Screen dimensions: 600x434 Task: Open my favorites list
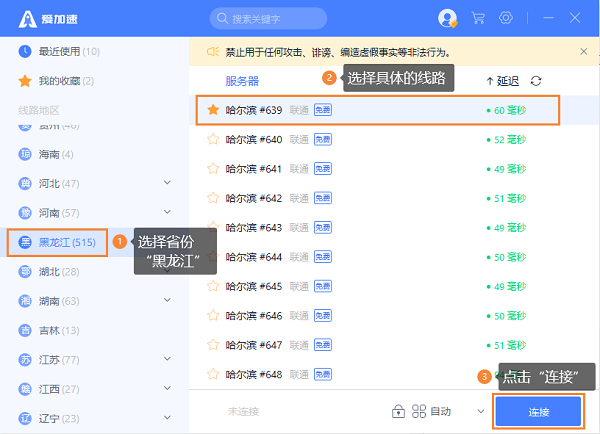56,81
